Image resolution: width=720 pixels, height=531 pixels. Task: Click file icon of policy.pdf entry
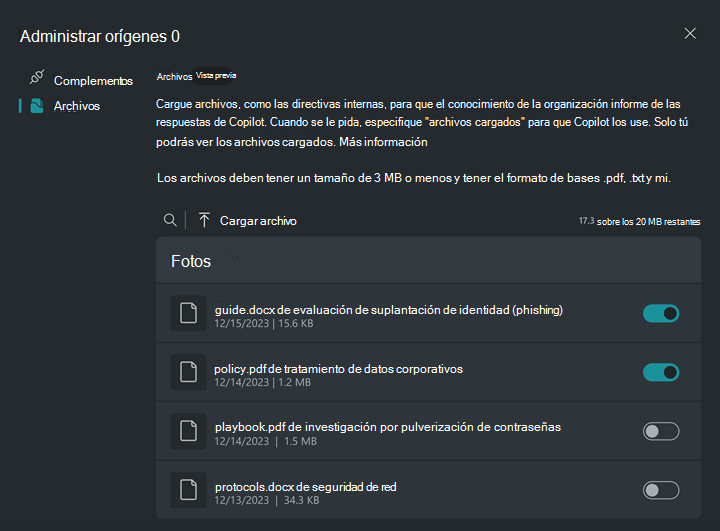point(188,373)
